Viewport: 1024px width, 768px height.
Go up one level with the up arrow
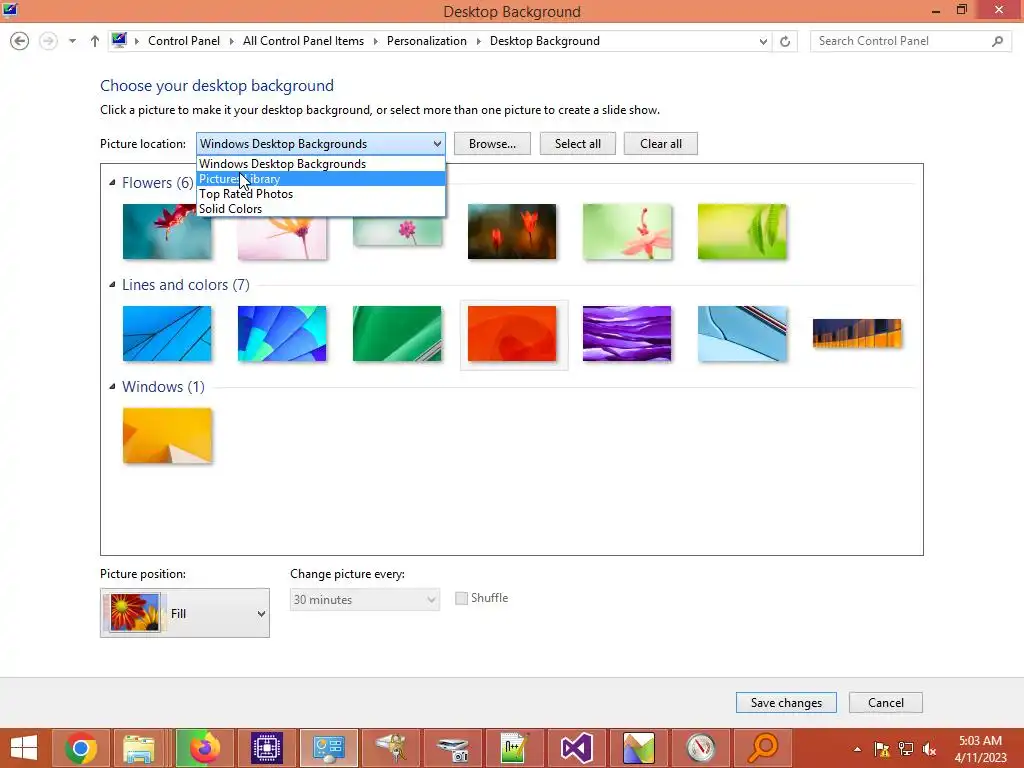95,41
